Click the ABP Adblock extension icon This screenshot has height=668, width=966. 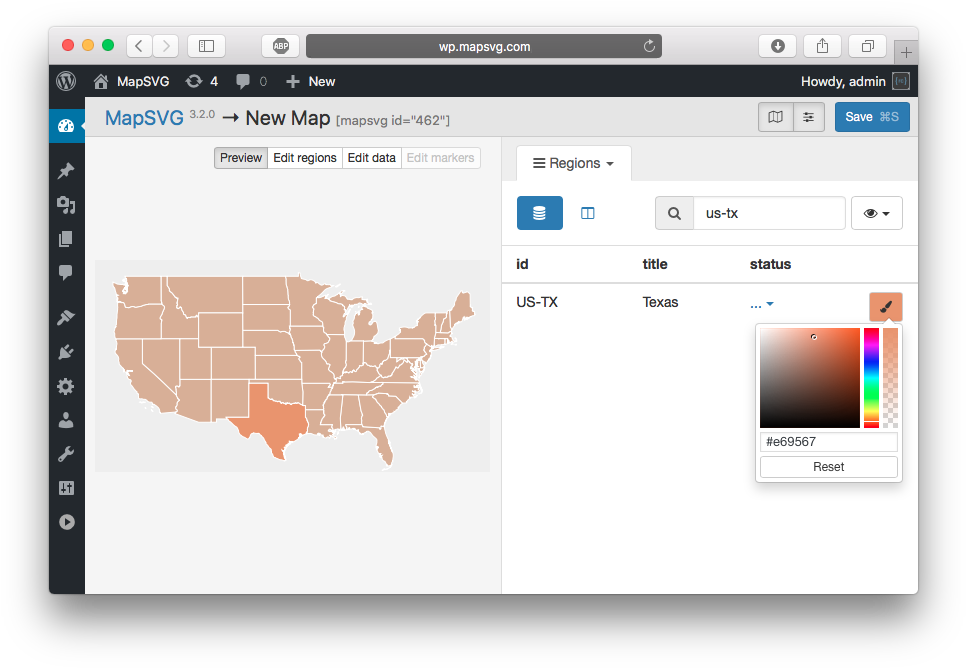coord(280,46)
